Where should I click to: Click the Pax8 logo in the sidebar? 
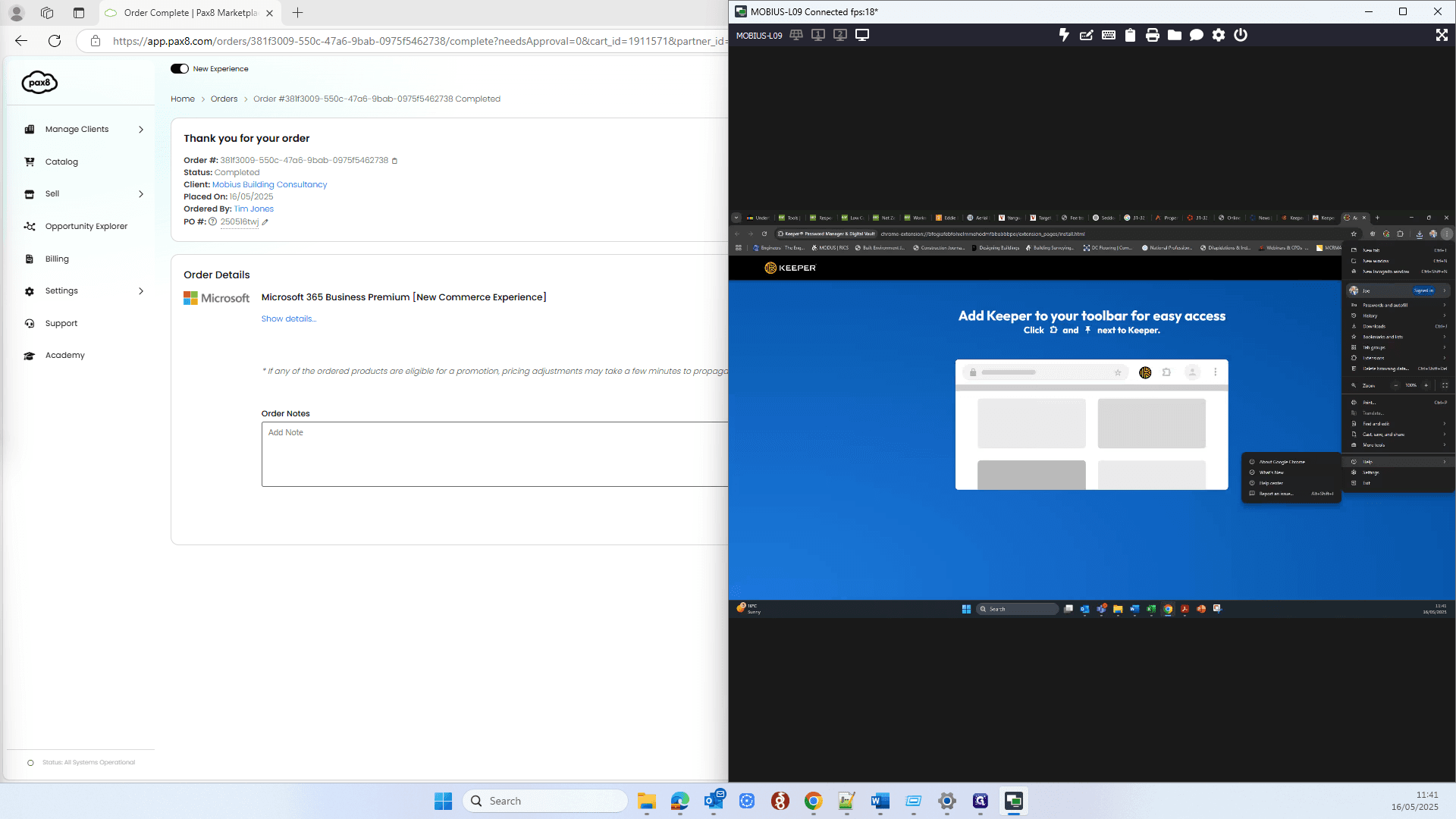39,82
